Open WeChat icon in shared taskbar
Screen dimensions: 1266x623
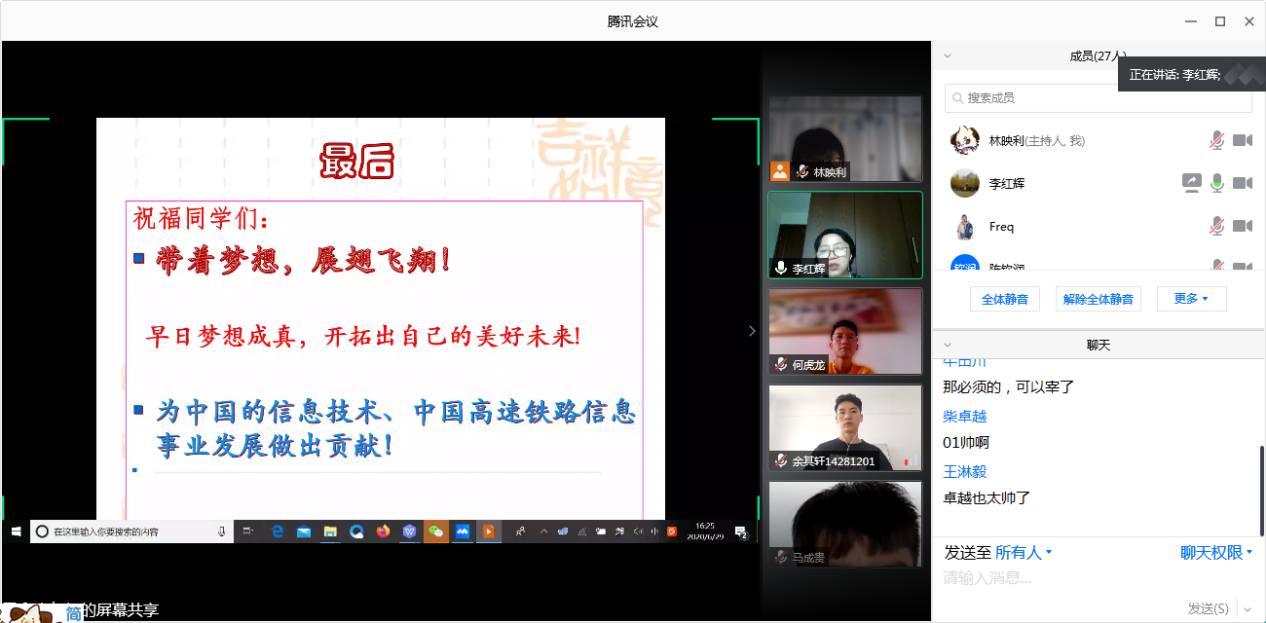(435, 532)
